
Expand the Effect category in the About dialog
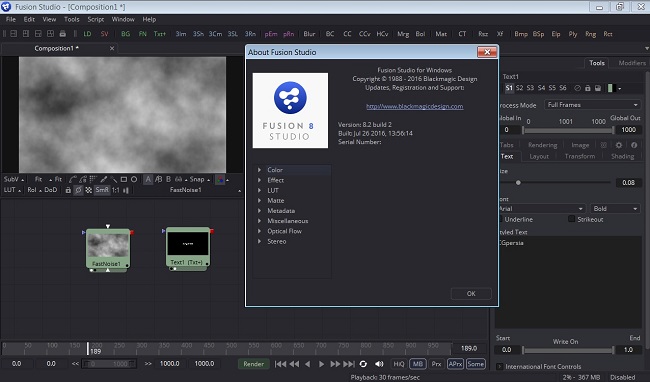point(259,180)
